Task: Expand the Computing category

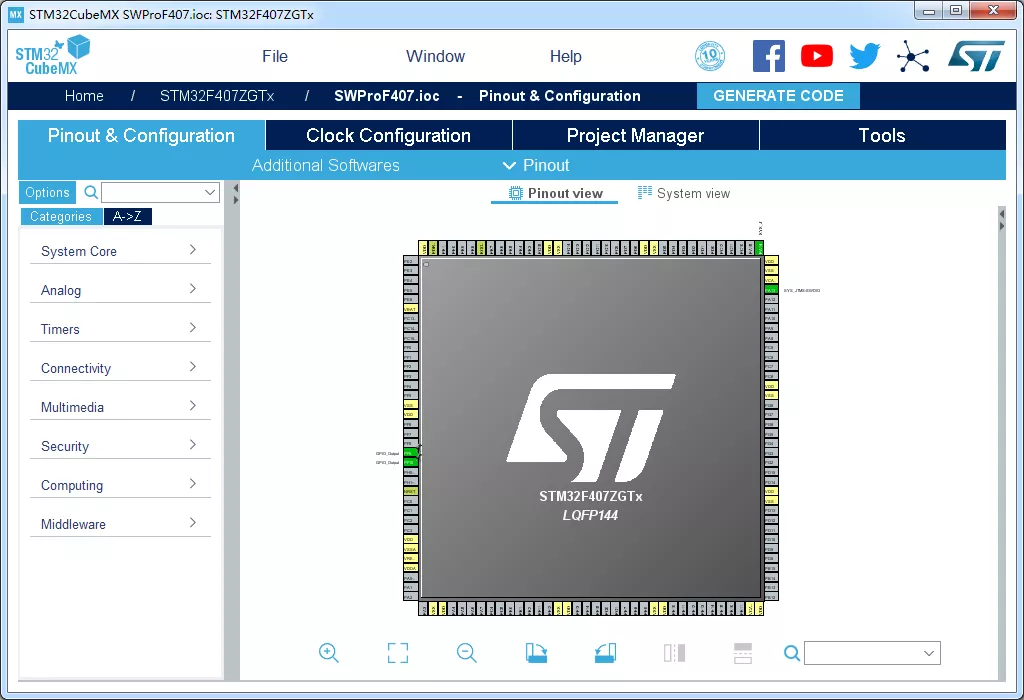Action: (120, 485)
